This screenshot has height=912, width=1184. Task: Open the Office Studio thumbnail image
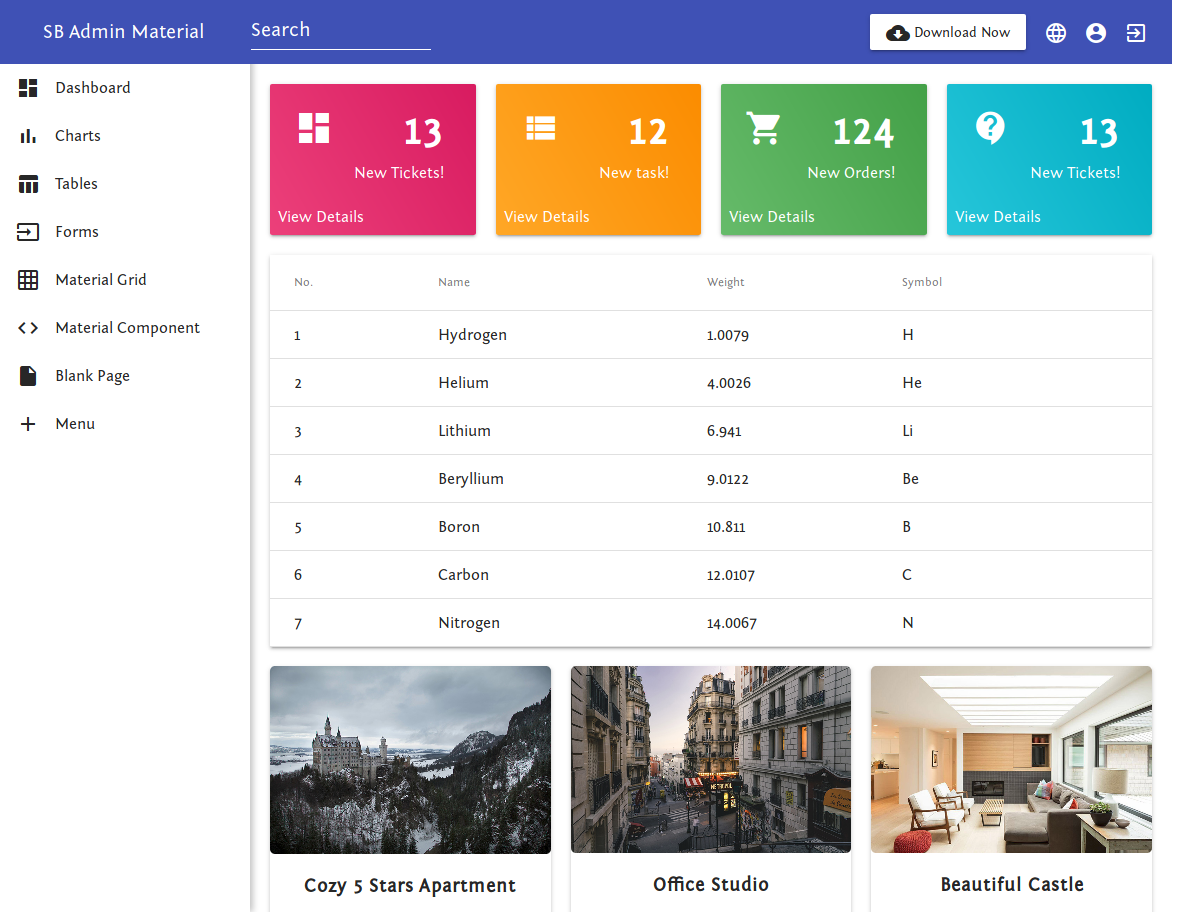pyautogui.click(x=710, y=759)
